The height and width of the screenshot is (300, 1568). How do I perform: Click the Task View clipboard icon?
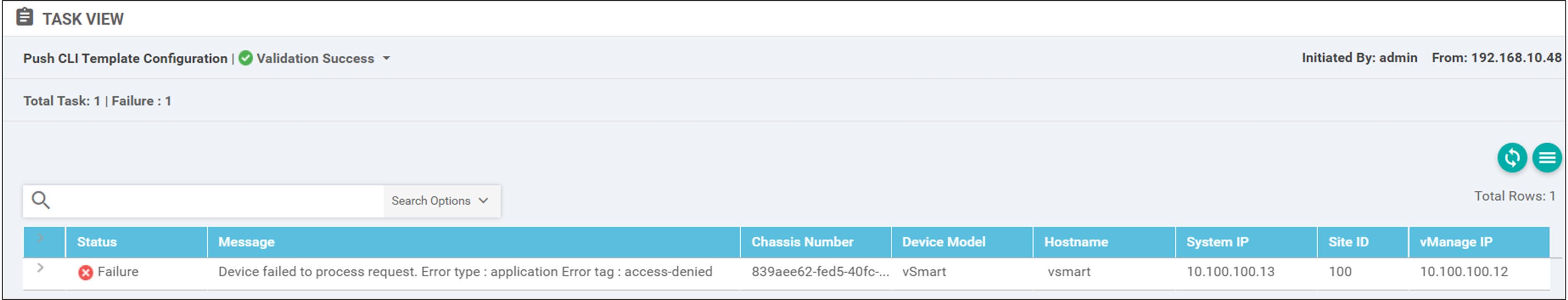coord(24,17)
